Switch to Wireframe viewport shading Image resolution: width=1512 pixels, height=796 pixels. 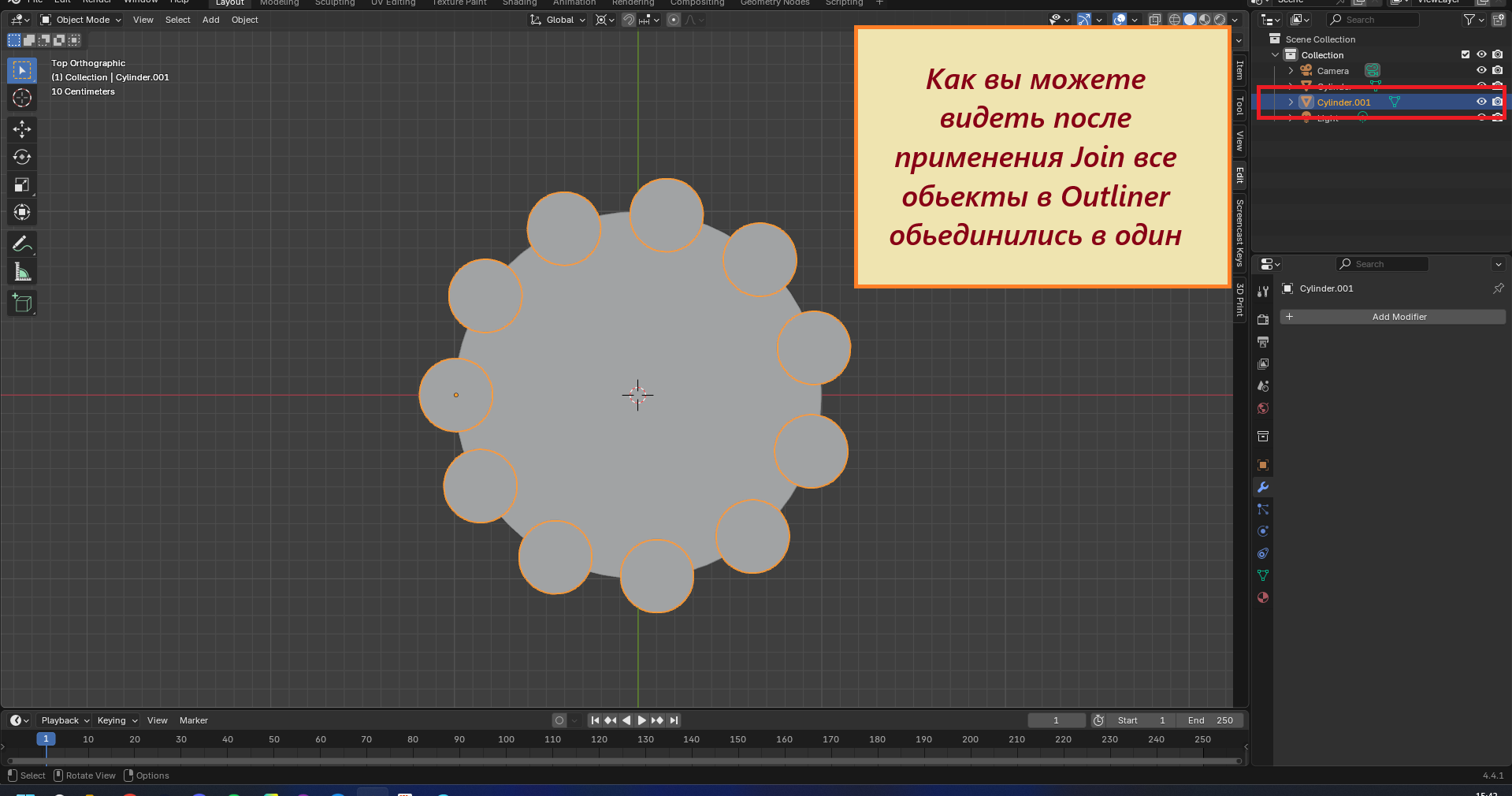click(x=1175, y=20)
